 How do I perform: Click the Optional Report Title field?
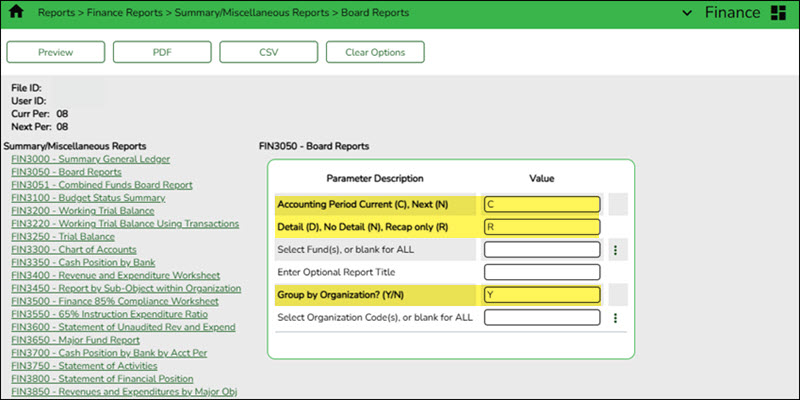[541, 272]
